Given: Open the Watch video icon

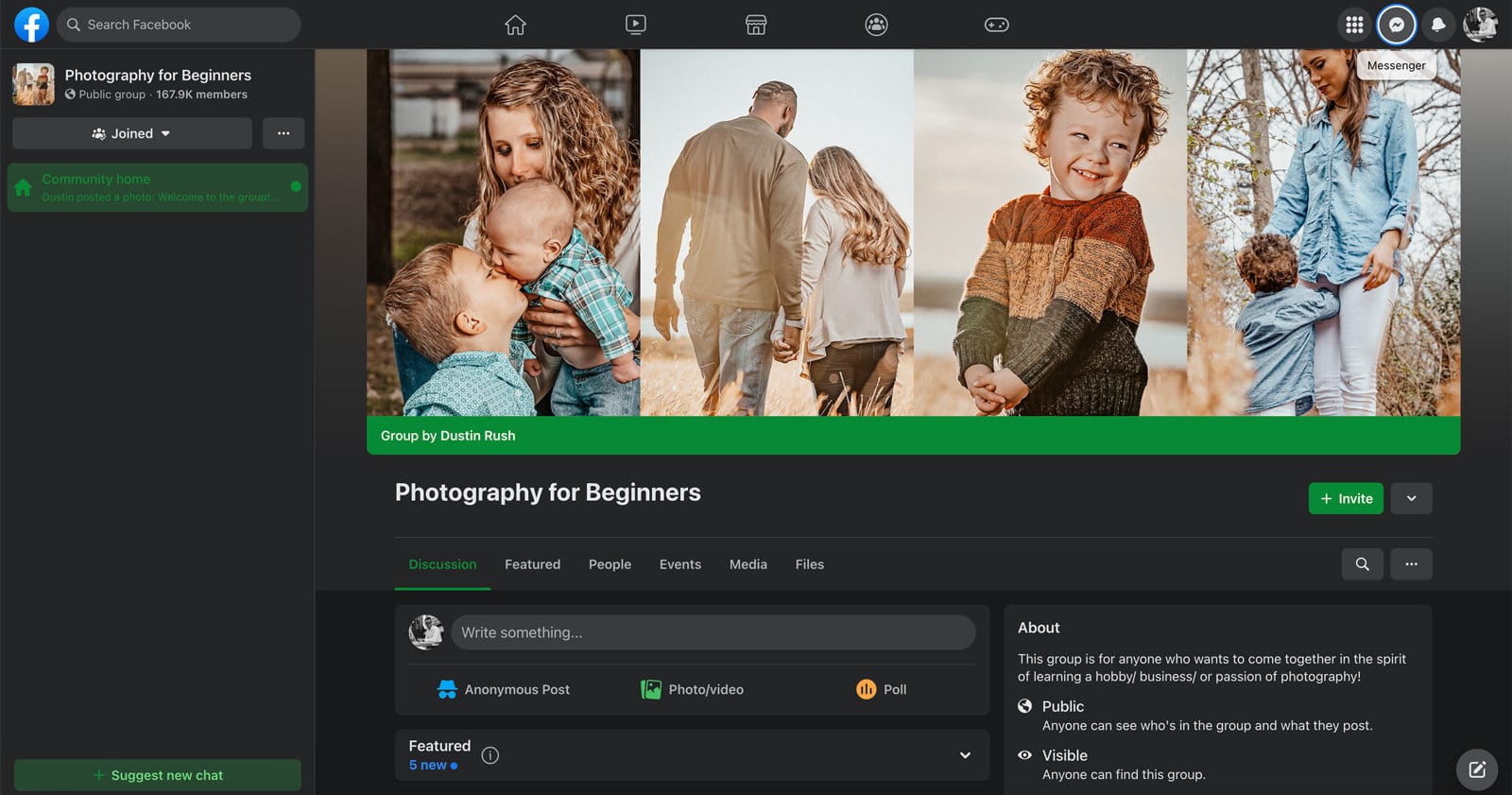Looking at the screenshot, I should coord(636,25).
